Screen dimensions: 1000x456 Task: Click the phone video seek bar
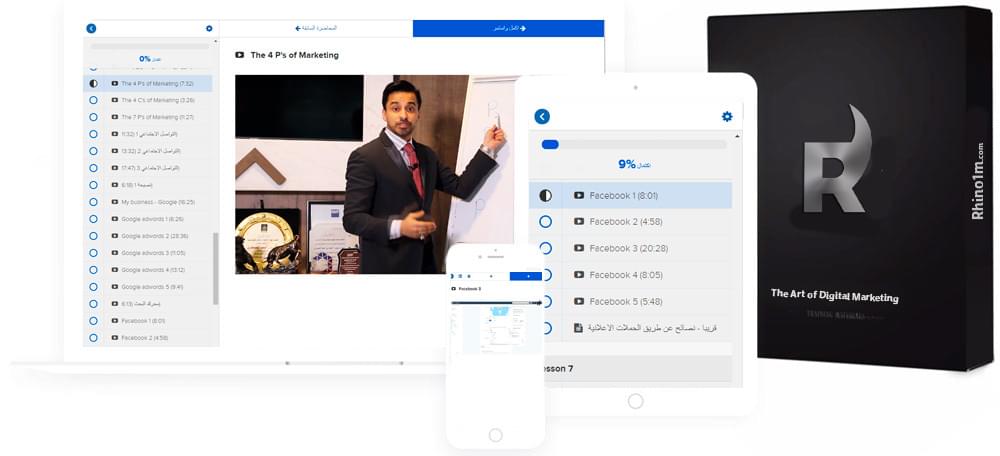[x=496, y=302]
